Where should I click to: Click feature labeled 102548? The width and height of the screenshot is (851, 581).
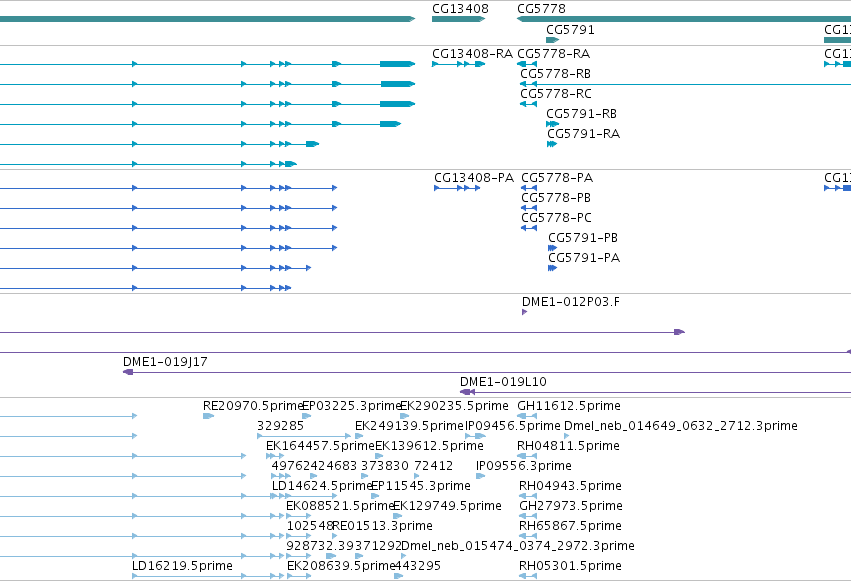coord(299,537)
